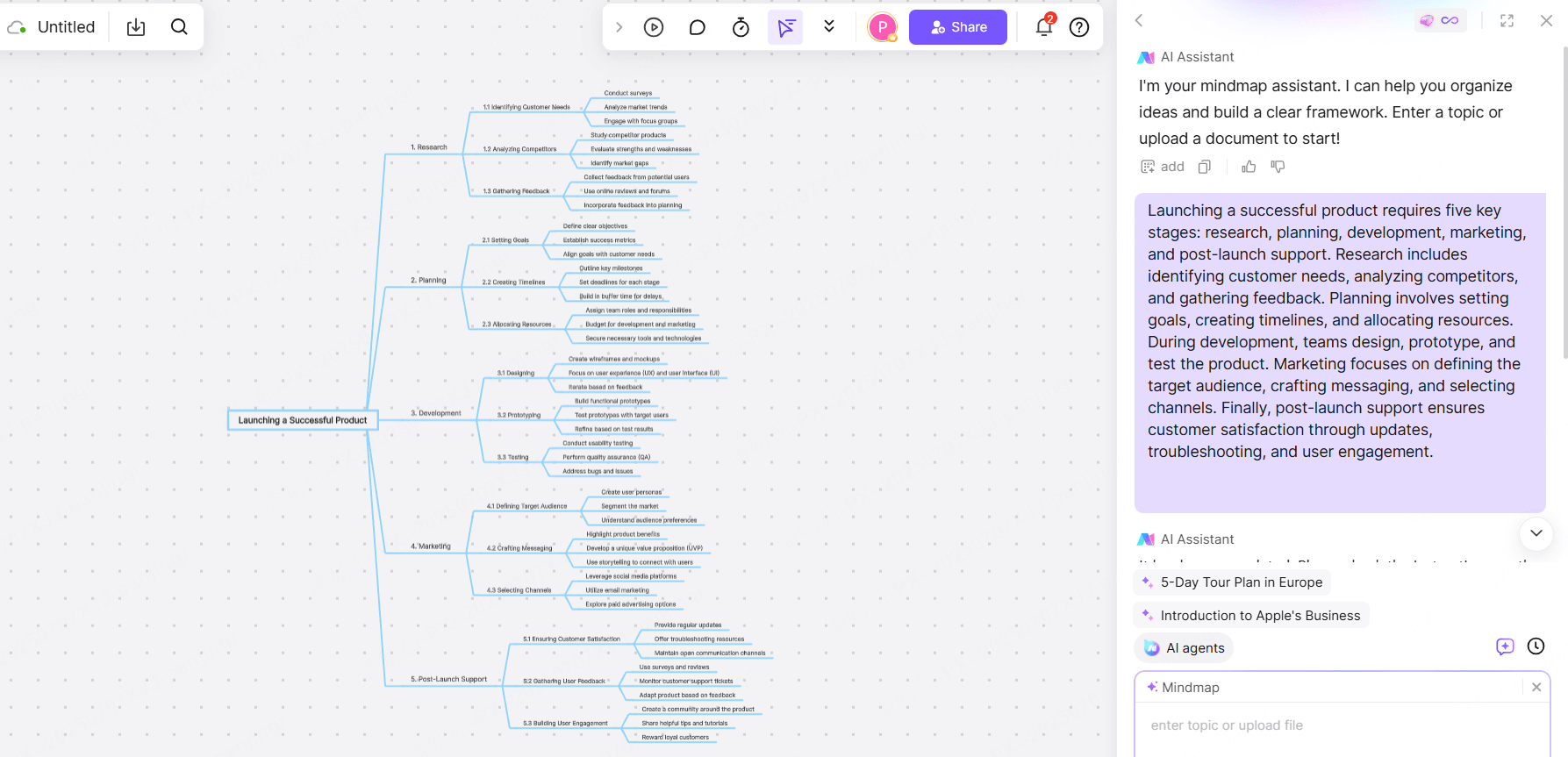The image size is (1568, 757).
Task: Give thumbs up to assistant greeting
Action: pos(1249,167)
